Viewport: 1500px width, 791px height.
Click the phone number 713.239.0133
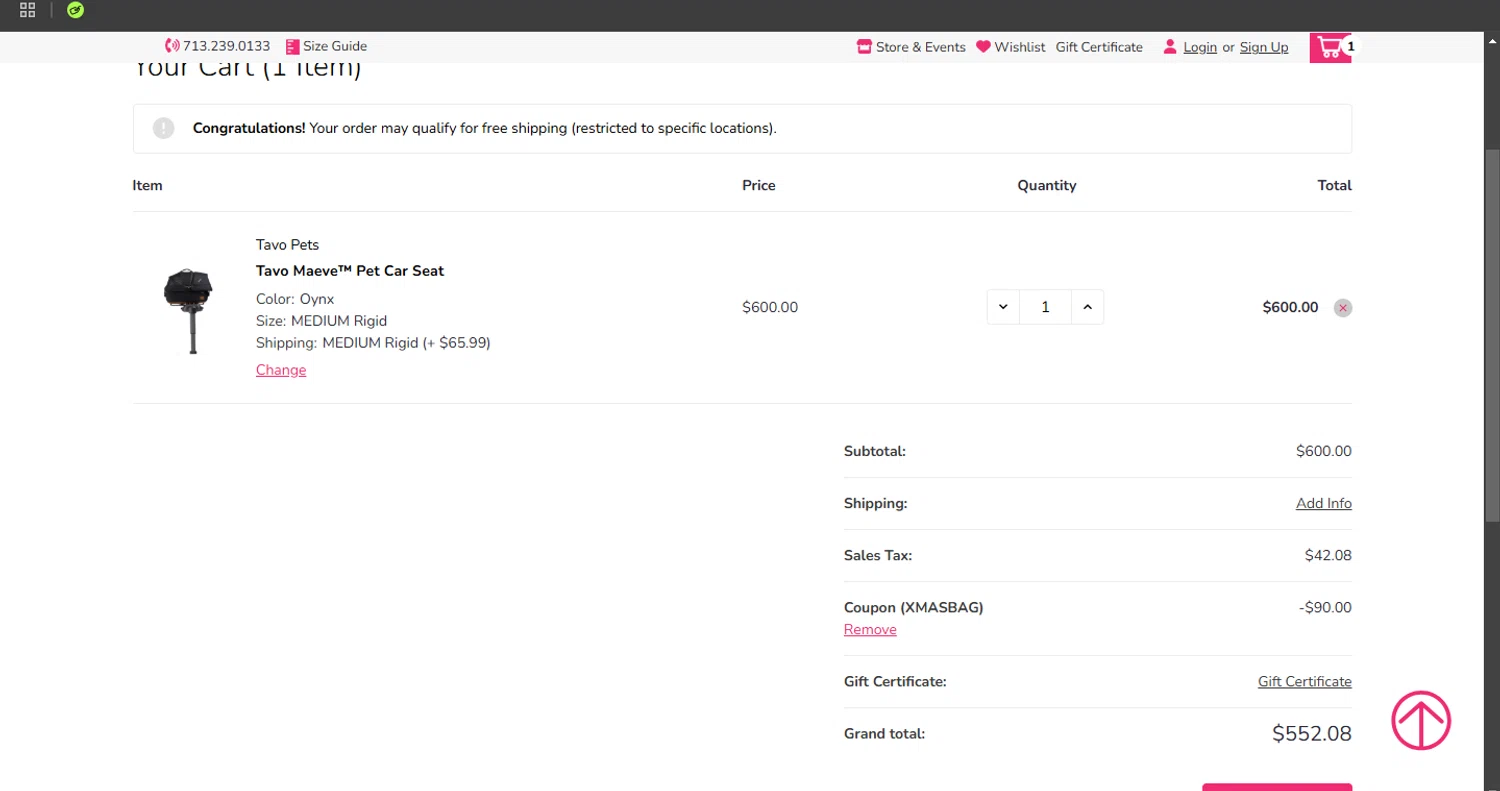226,46
